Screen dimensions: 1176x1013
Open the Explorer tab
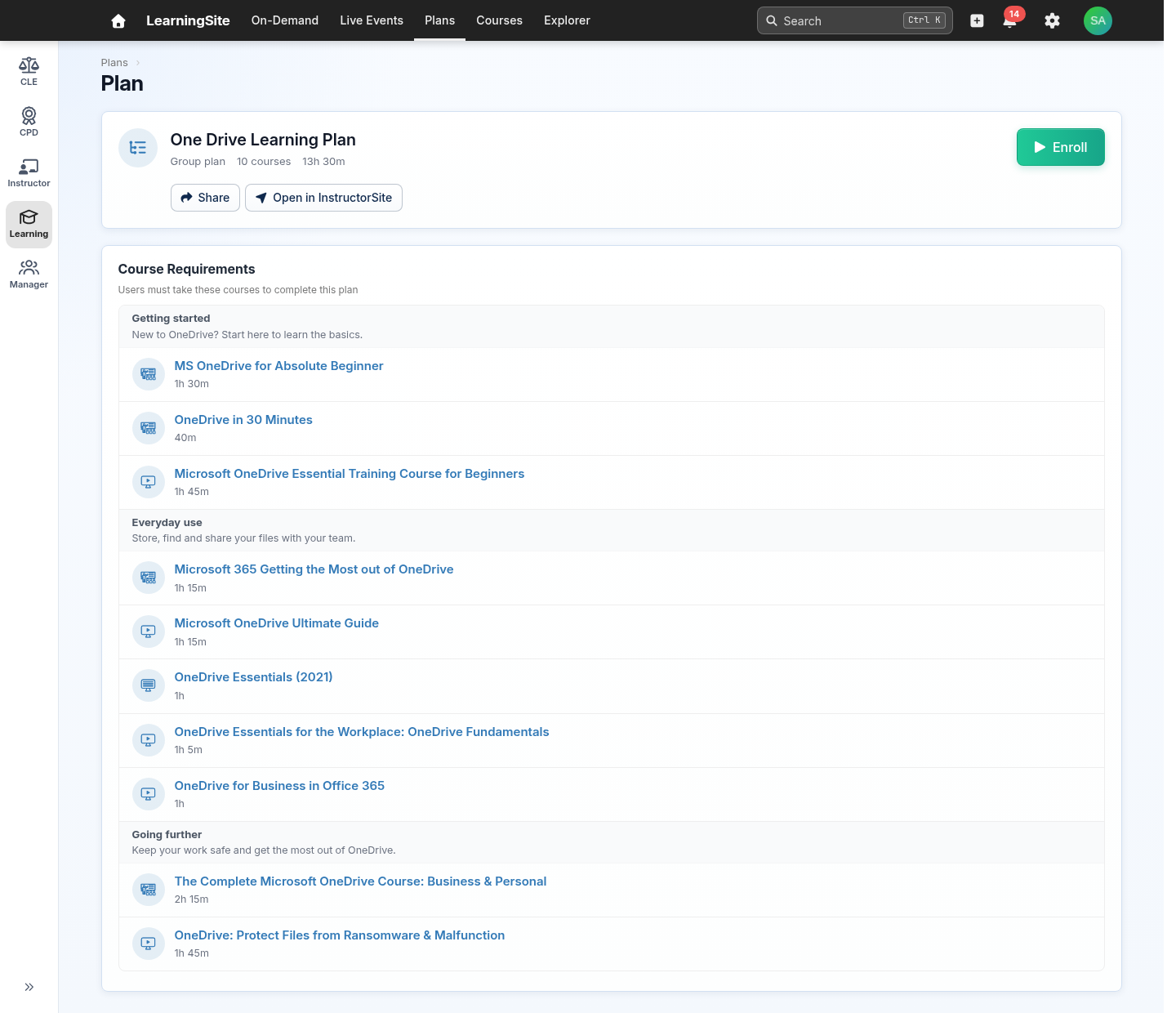567,20
